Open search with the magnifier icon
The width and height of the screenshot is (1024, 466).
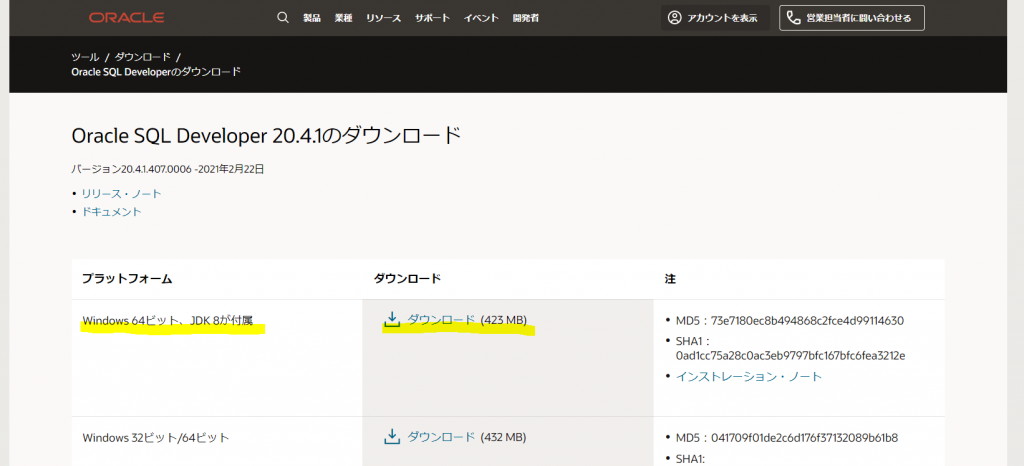point(282,18)
